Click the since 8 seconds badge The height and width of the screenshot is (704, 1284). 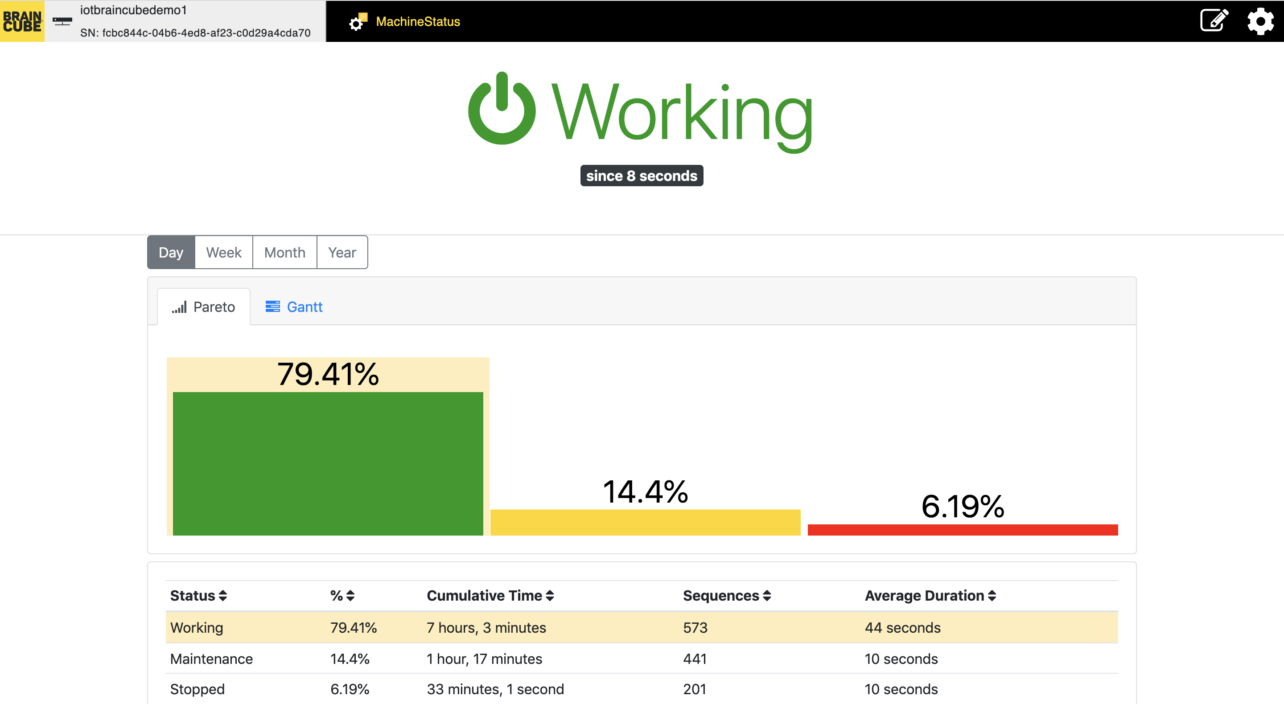point(641,175)
